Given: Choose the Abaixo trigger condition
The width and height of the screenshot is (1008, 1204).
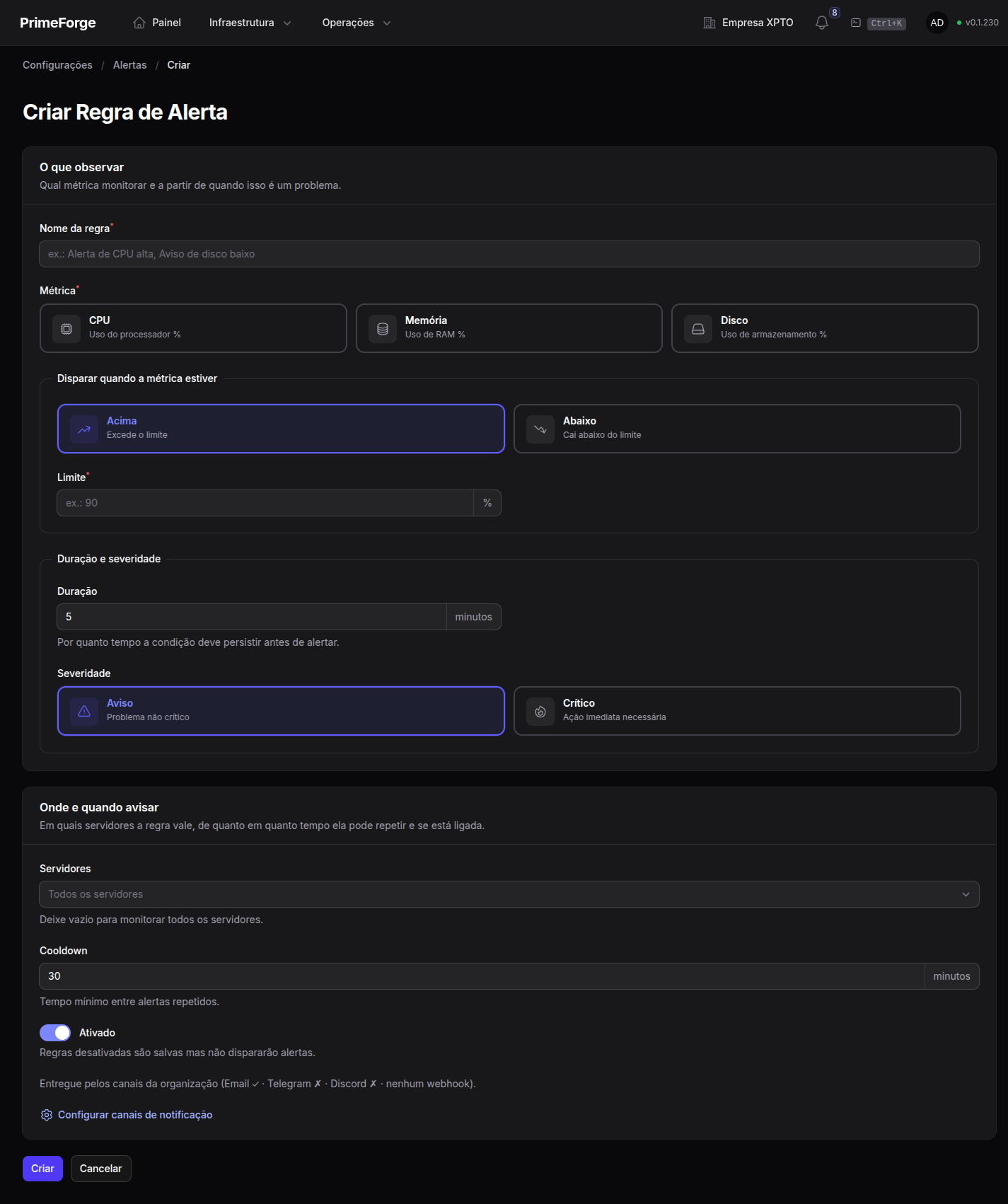Looking at the screenshot, I should coord(737,429).
